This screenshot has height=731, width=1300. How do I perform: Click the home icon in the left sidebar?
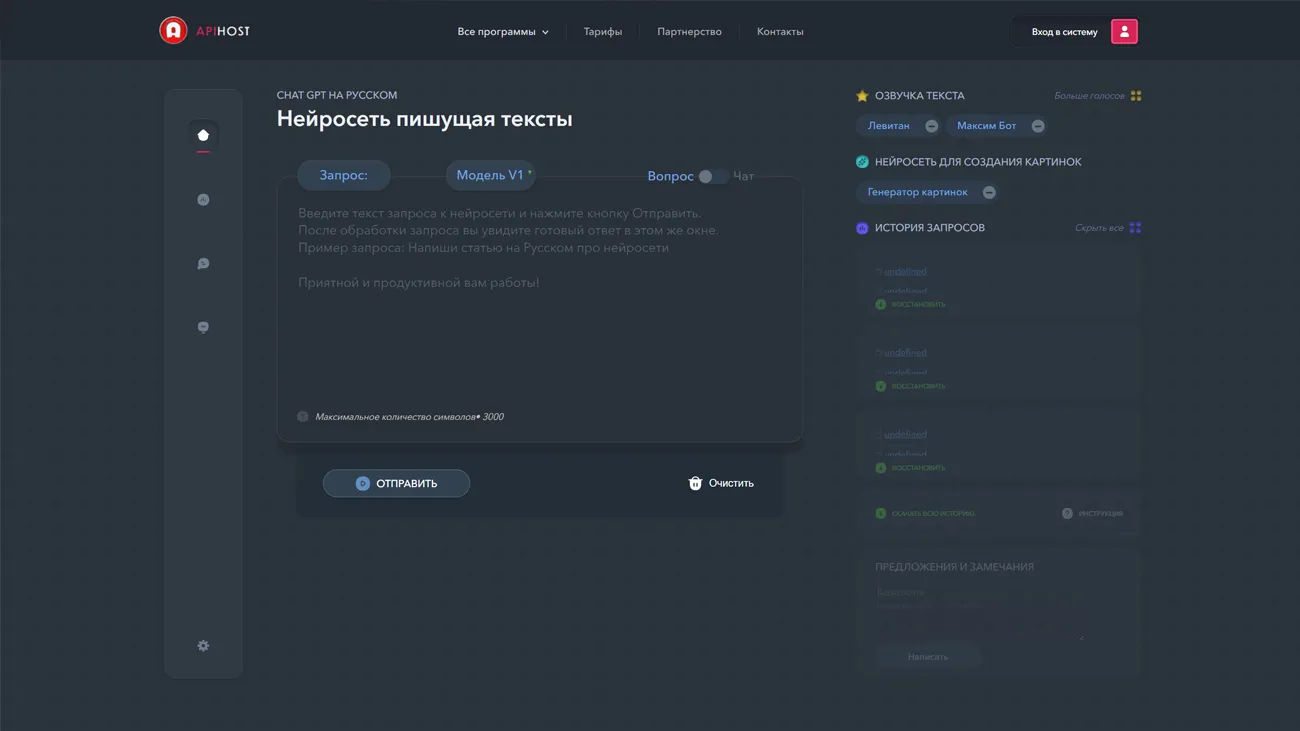(x=203, y=136)
